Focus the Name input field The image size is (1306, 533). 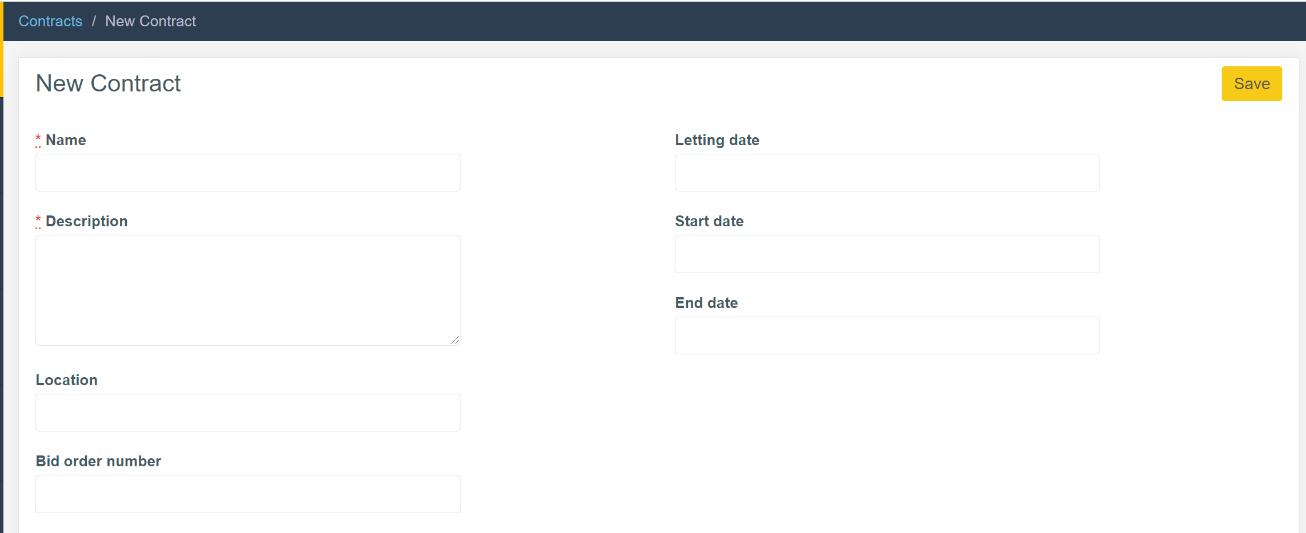[248, 173]
